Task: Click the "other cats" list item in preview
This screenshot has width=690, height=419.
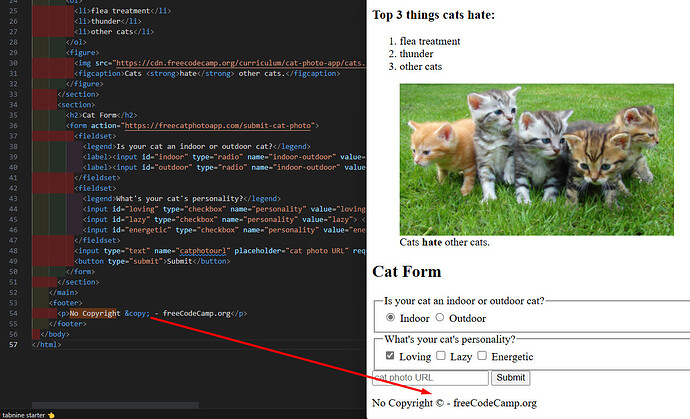Action: click(x=421, y=67)
